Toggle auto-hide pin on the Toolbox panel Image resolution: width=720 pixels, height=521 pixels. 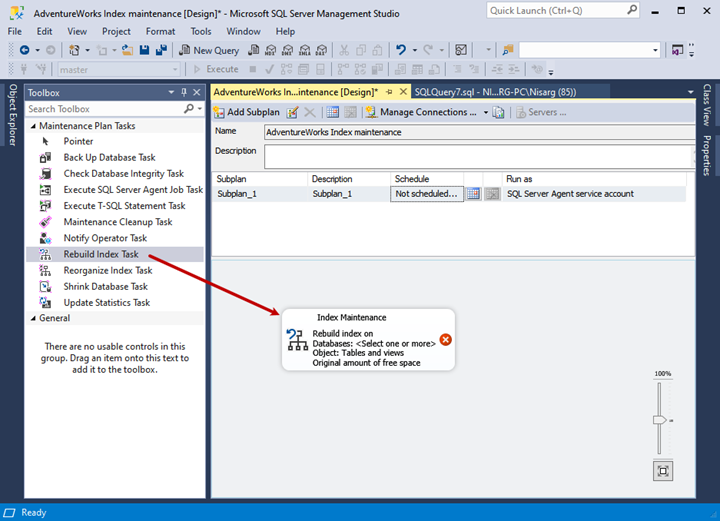coord(184,92)
